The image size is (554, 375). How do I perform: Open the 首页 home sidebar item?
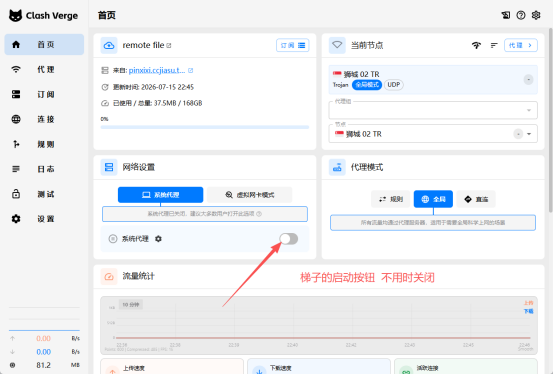tap(44, 45)
